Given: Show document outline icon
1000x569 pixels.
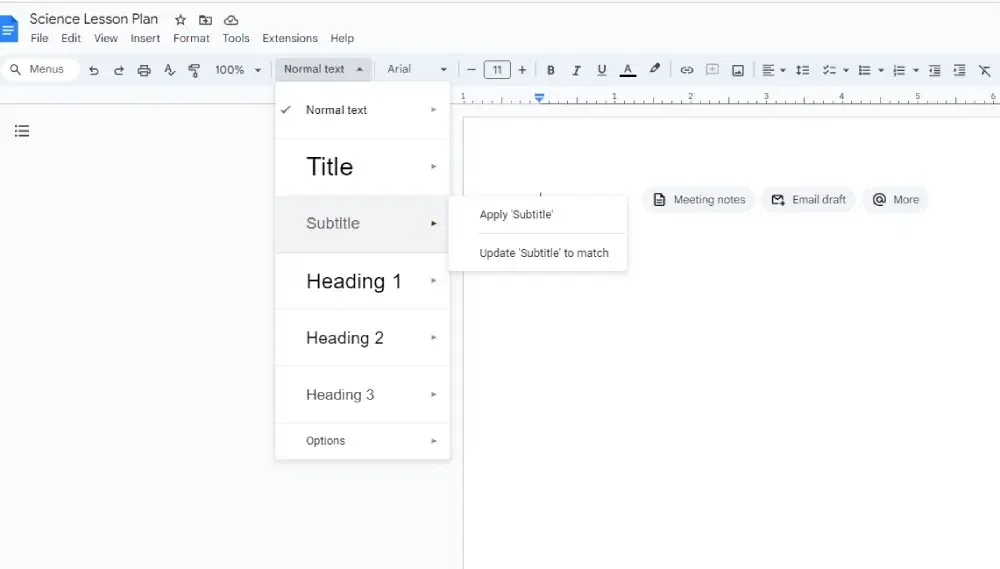Looking at the screenshot, I should (22, 131).
